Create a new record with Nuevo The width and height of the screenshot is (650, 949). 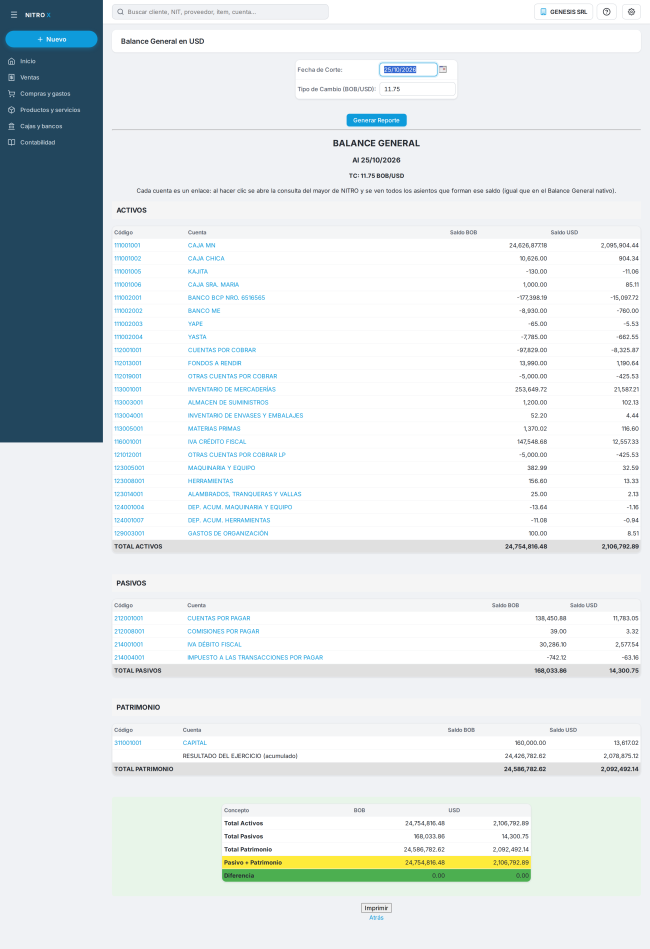click(51, 39)
